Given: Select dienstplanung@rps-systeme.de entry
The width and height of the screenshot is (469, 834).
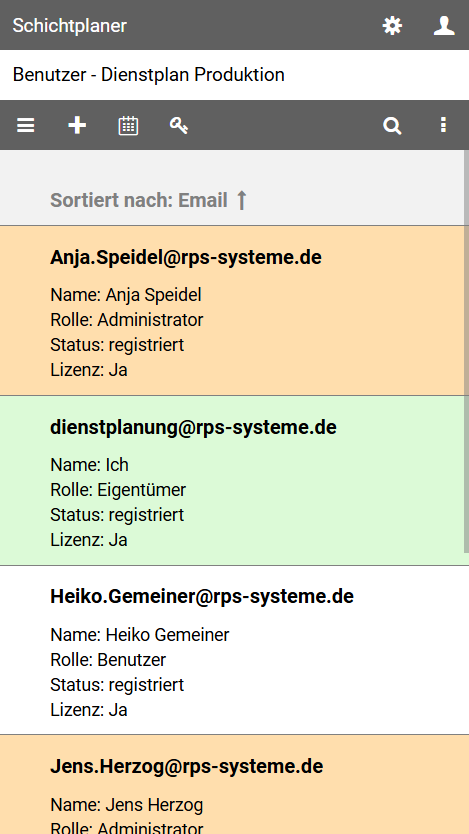Looking at the screenshot, I should (232, 480).
